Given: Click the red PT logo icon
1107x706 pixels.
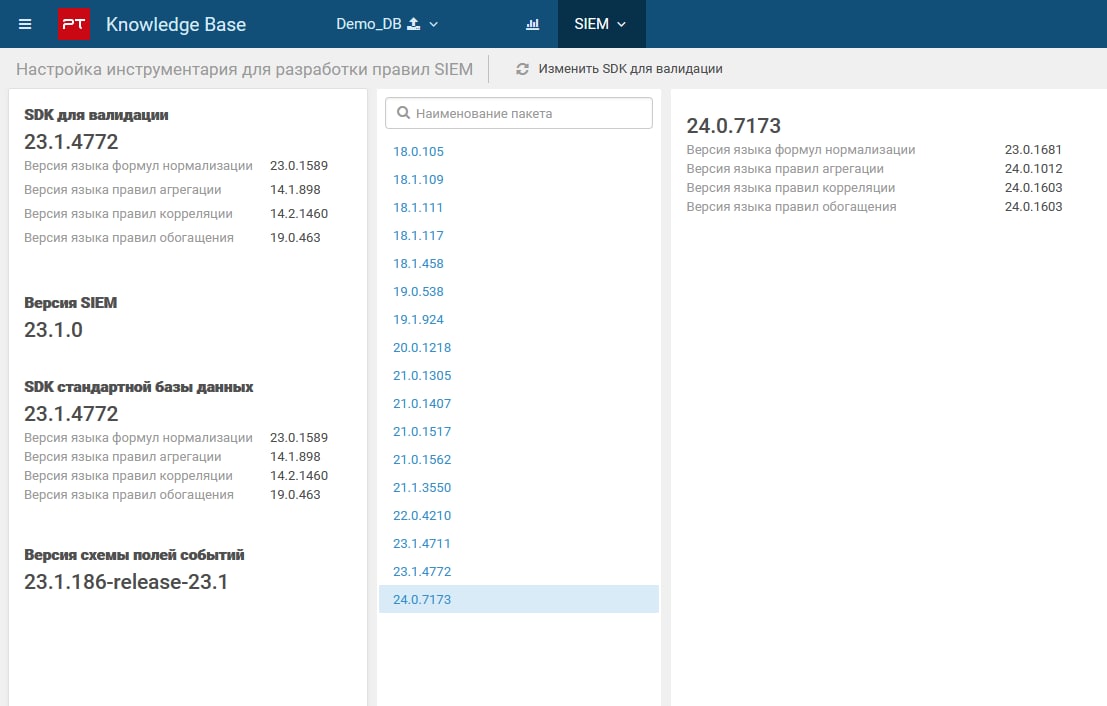Looking at the screenshot, I should pos(73,24).
